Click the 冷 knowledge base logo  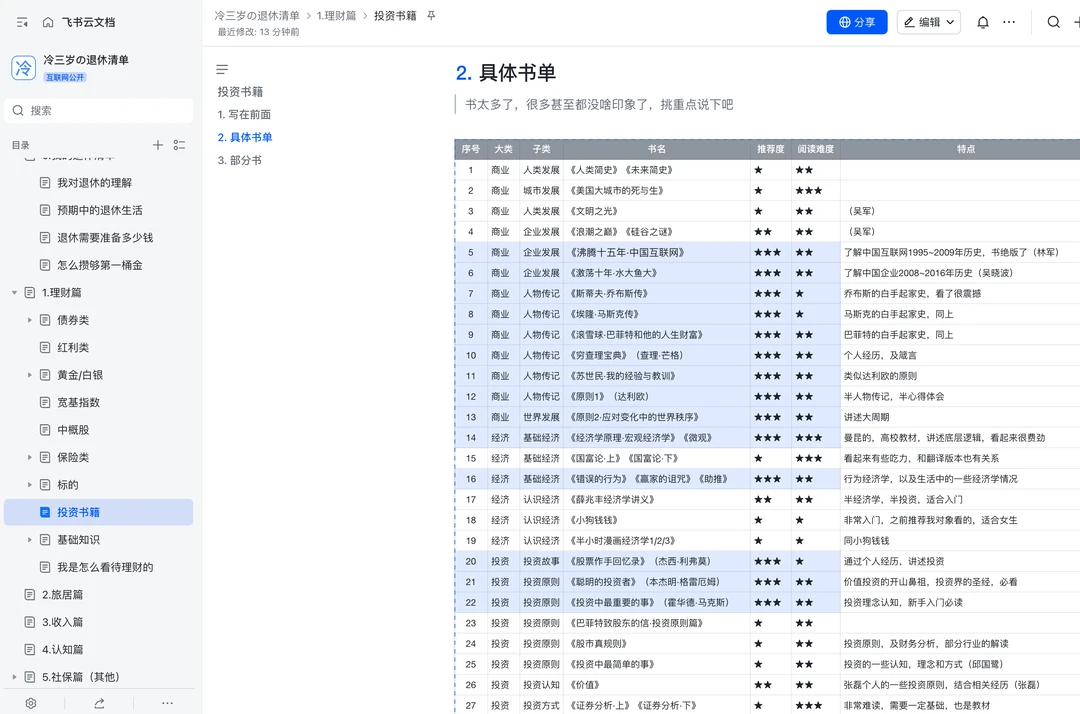pyautogui.click(x=23, y=67)
